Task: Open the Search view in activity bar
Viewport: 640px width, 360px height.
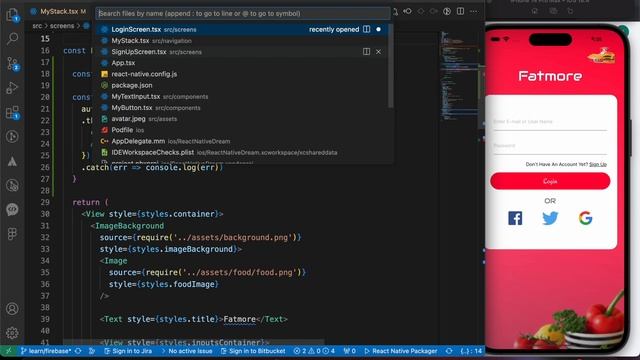Action: point(12,39)
